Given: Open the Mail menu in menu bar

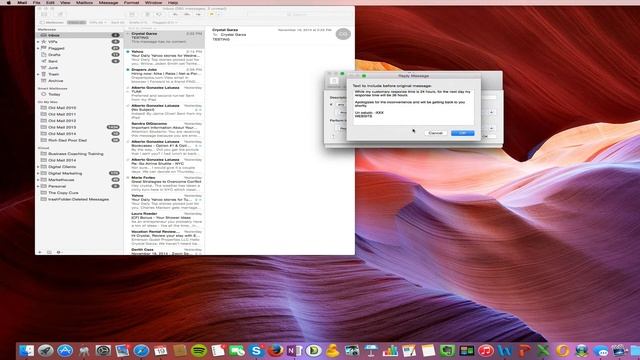Looking at the screenshot, I should (22, 2).
